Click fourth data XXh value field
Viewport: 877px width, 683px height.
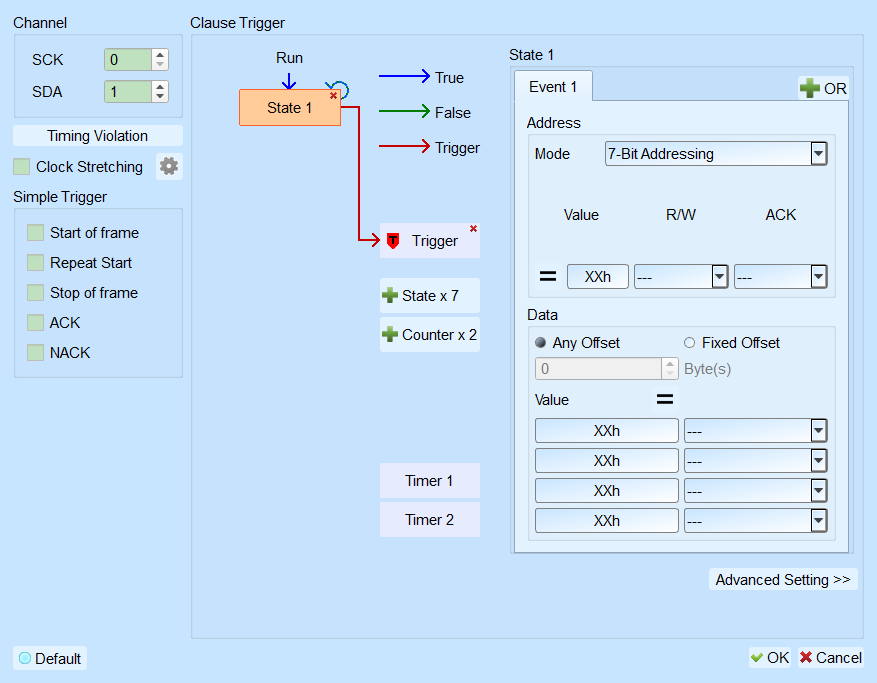[606, 521]
